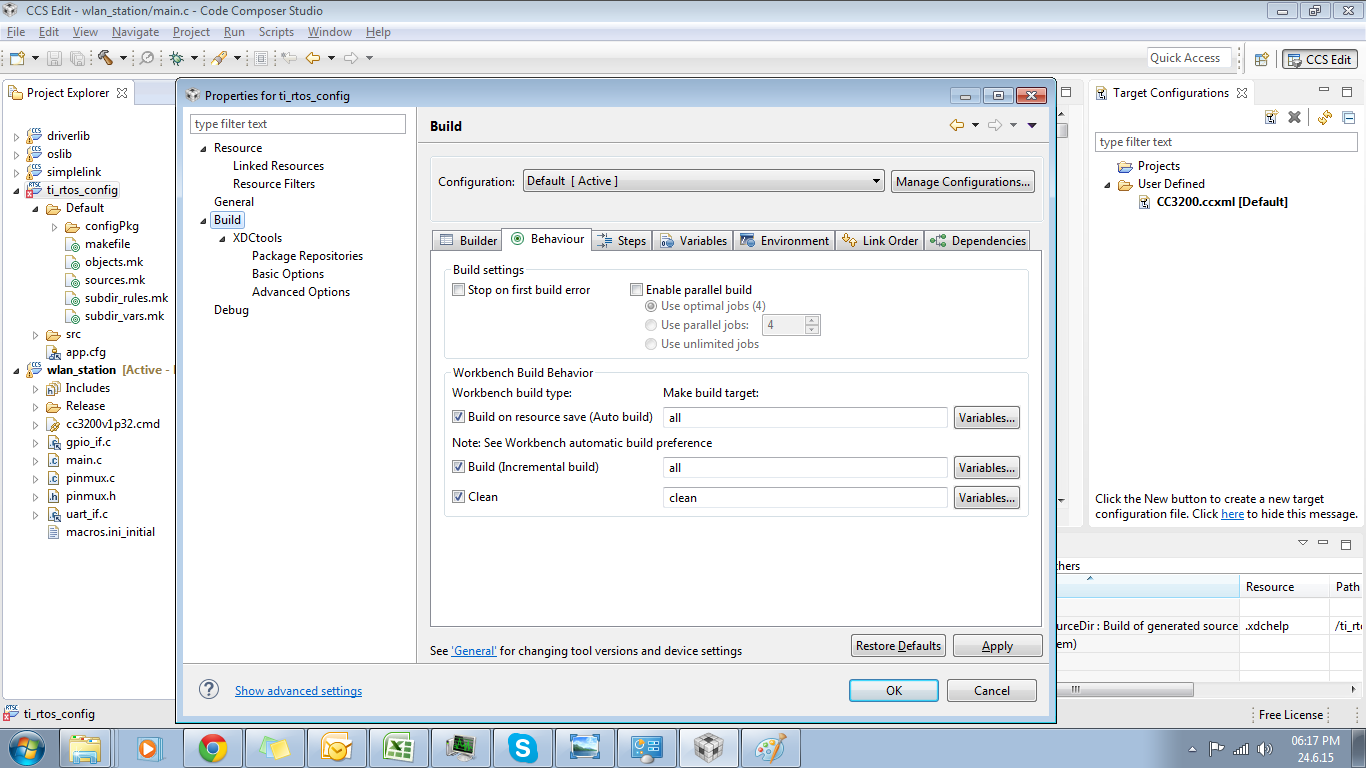Click the Quick Access field
Viewport: 1372px width, 784px height.
1188,58
